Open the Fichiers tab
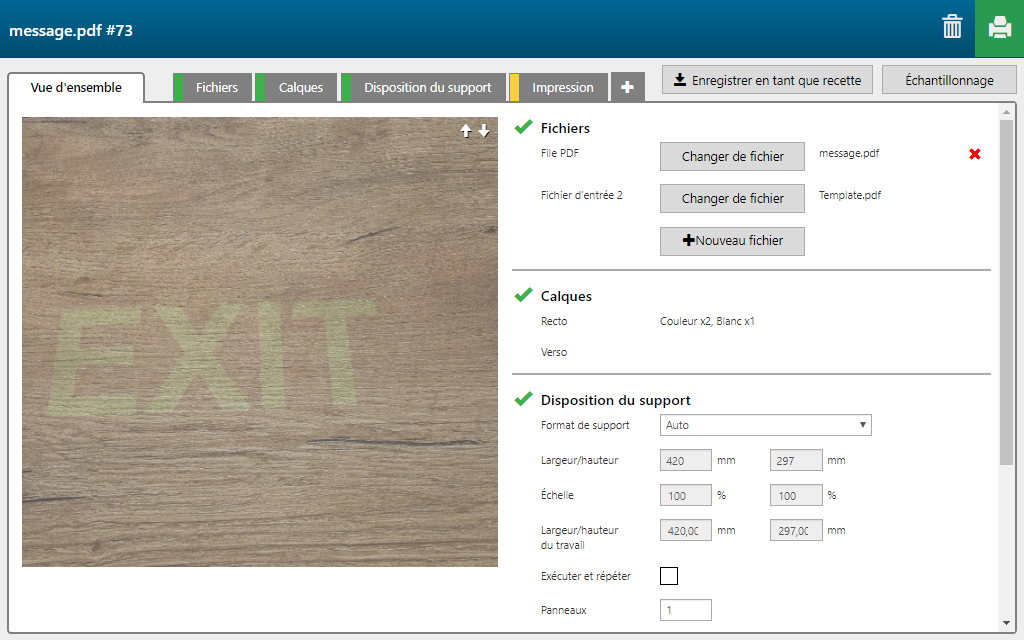 tap(212, 88)
